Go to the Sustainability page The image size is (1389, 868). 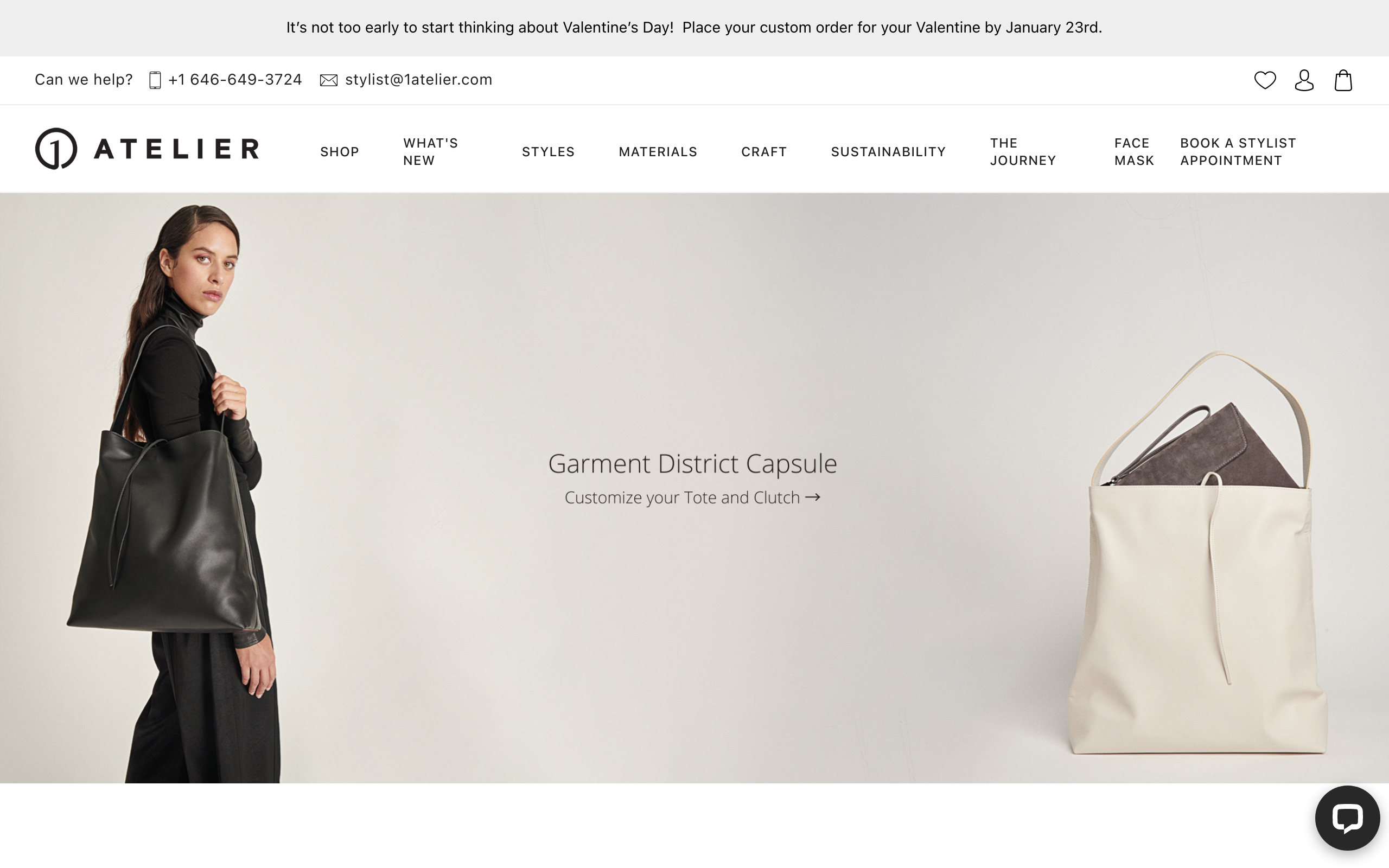pyautogui.click(x=889, y=151)
